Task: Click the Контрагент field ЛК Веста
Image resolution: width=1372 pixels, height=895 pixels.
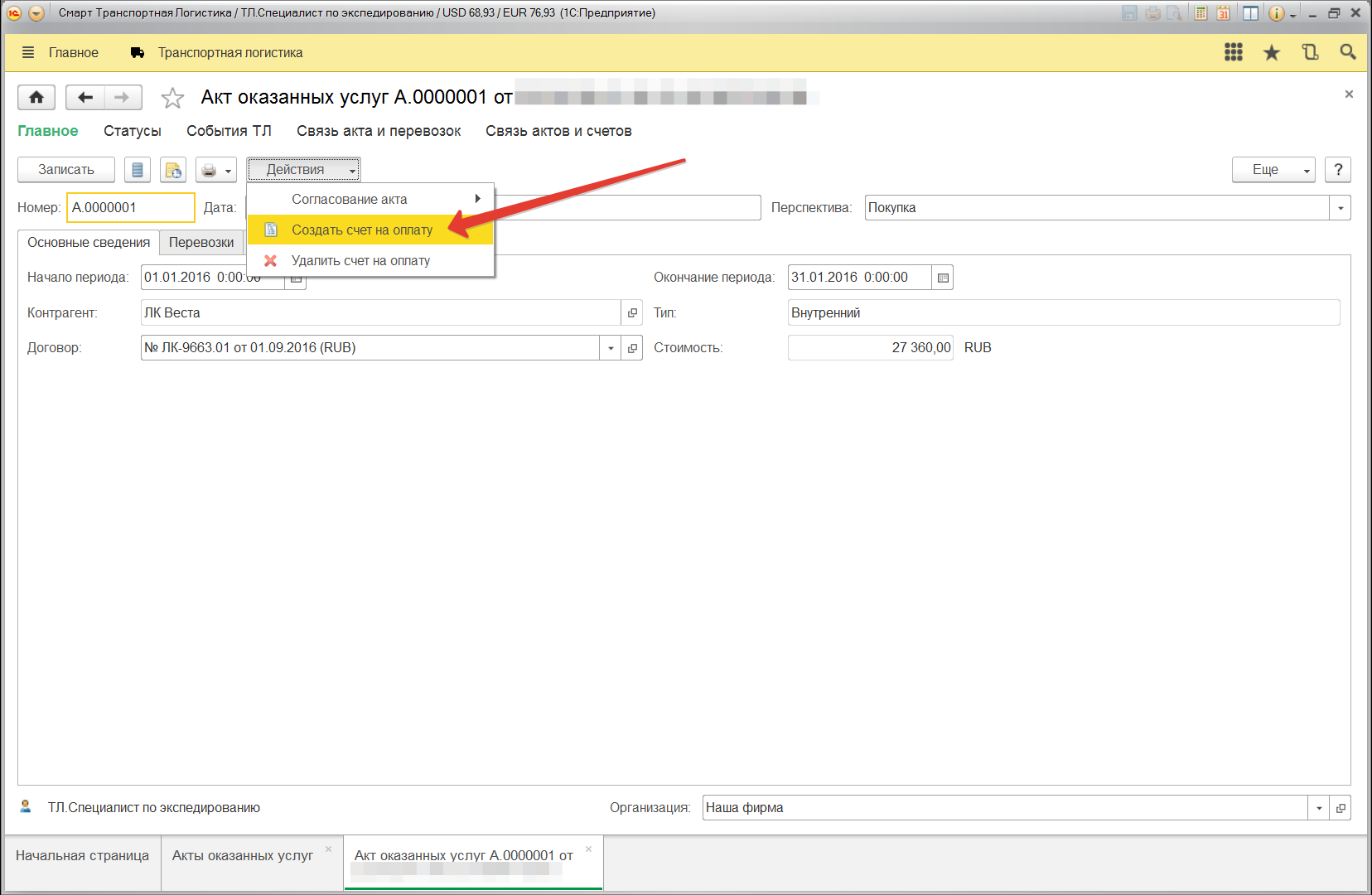Action: (381, 312)
